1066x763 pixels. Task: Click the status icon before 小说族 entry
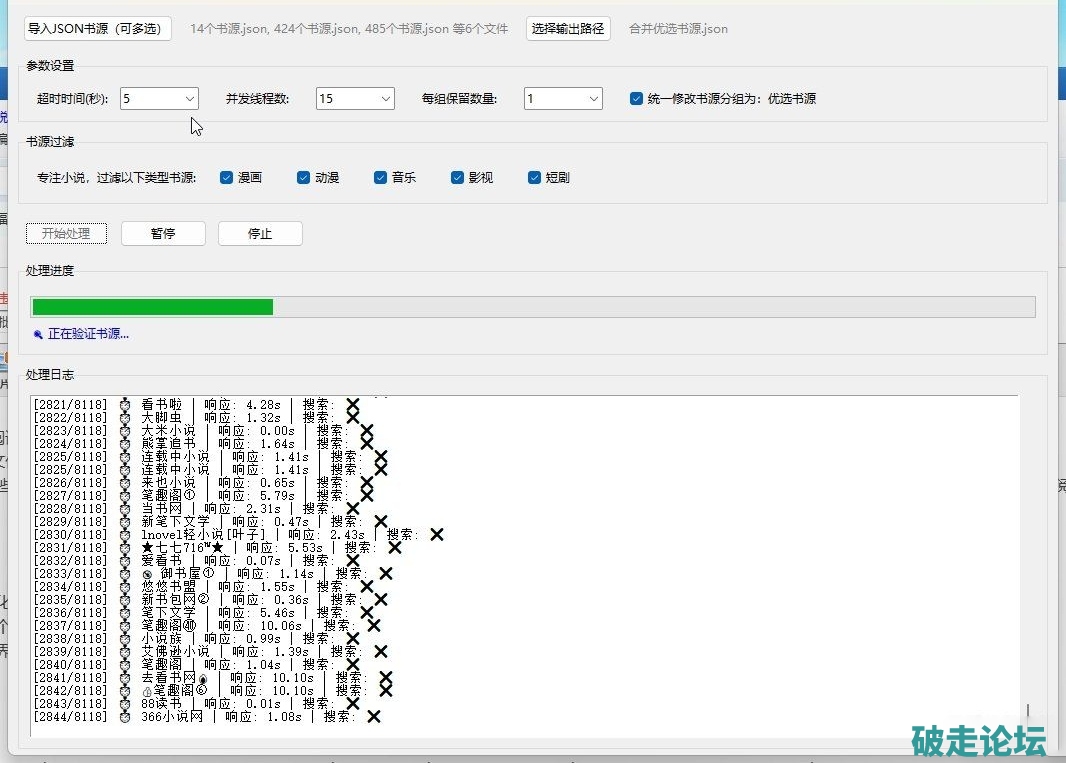[125, 638]
